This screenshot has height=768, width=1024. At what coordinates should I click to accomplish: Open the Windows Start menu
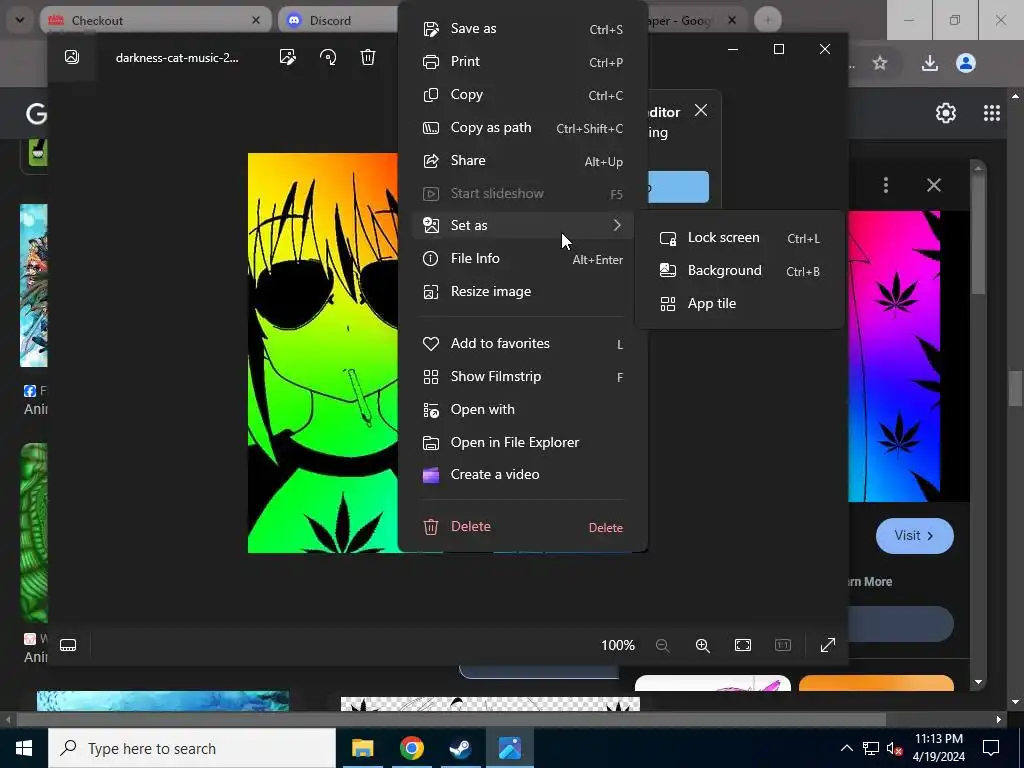(x=24, y=748)
